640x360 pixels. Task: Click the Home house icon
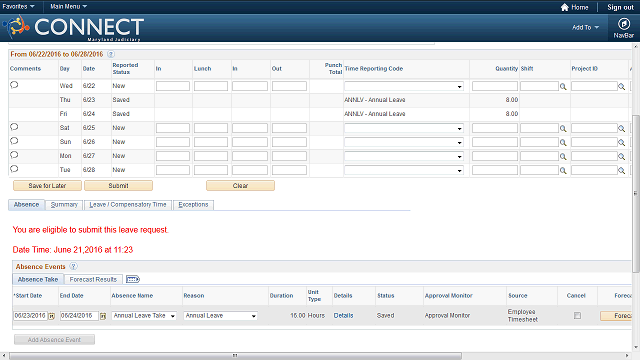(x=564, y=7)
